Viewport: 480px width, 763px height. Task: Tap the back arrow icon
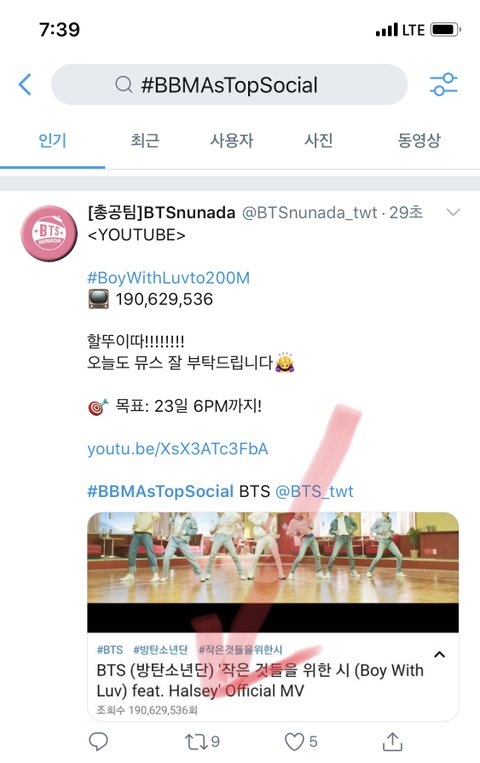(25, 84)
